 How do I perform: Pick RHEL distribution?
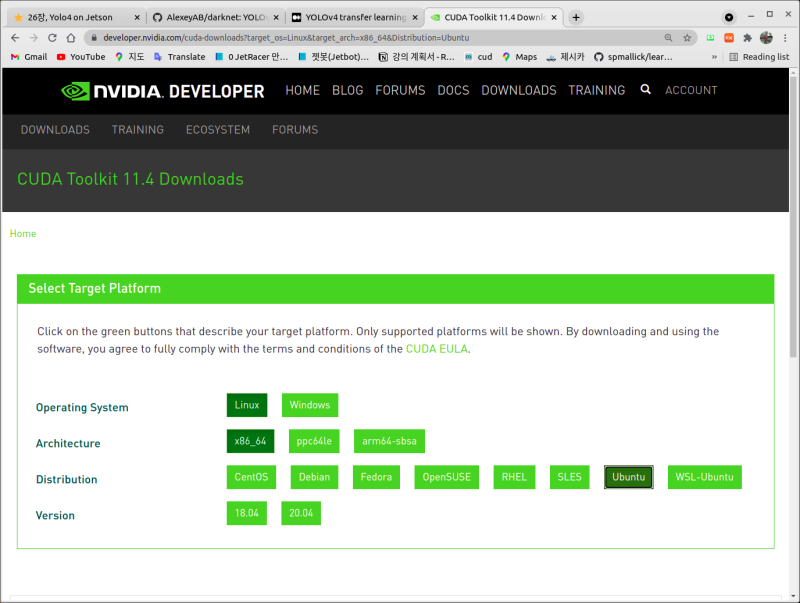514,477
